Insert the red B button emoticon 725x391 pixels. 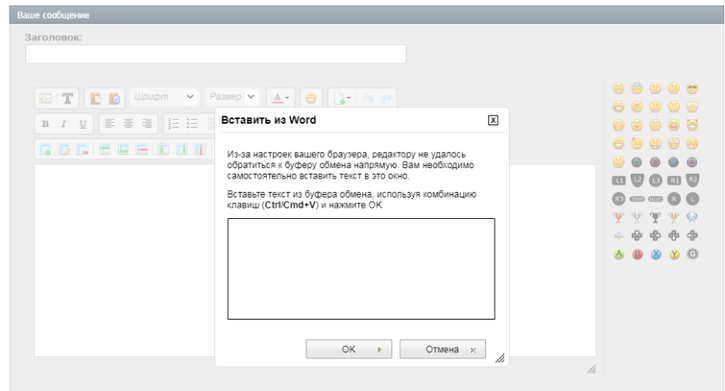point(637,254)
